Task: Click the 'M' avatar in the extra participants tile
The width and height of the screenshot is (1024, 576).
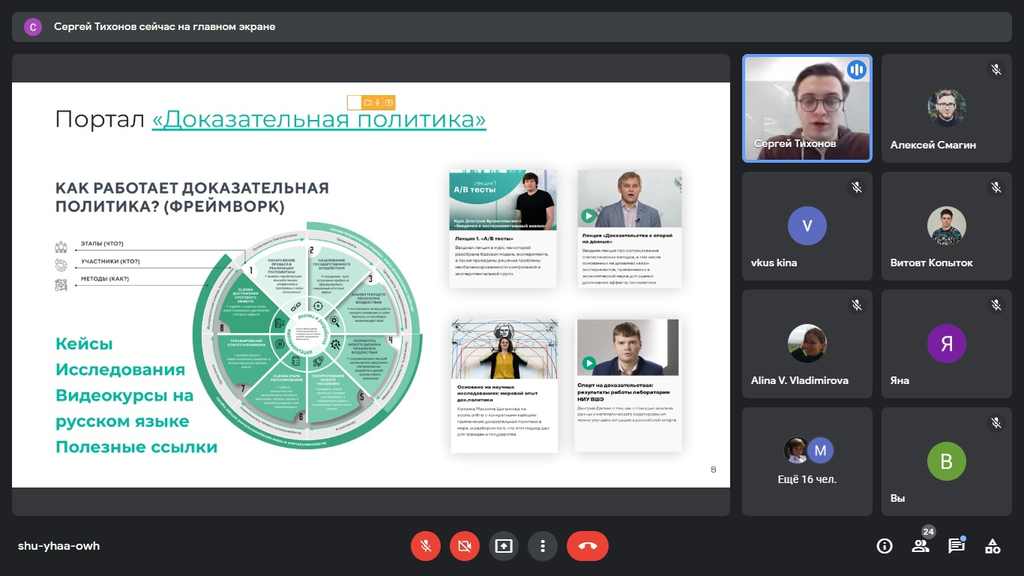Action: click(820, 451)
